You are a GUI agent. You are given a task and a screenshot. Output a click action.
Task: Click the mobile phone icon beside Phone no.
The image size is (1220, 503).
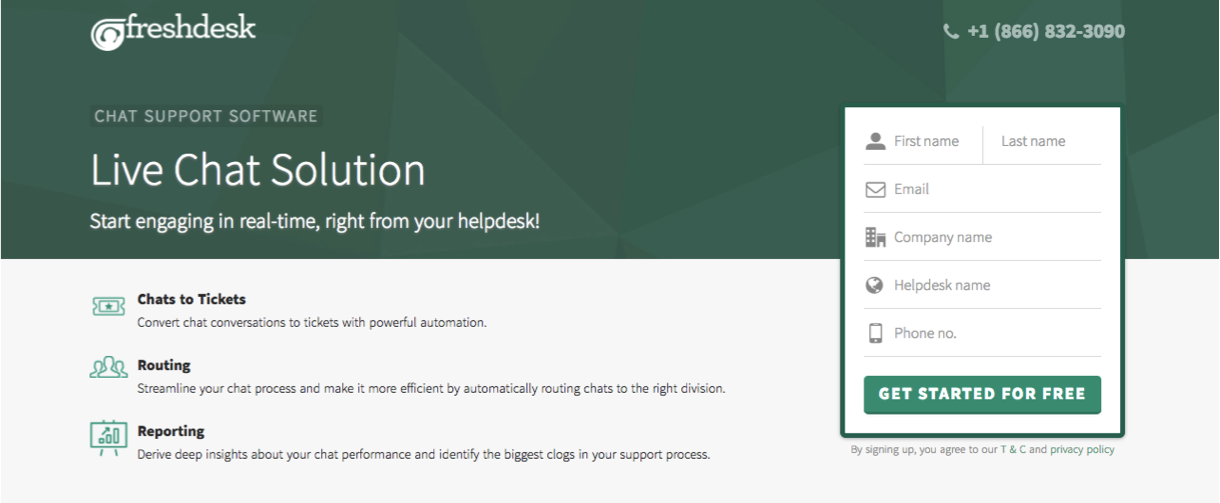(x=876, y=333)
